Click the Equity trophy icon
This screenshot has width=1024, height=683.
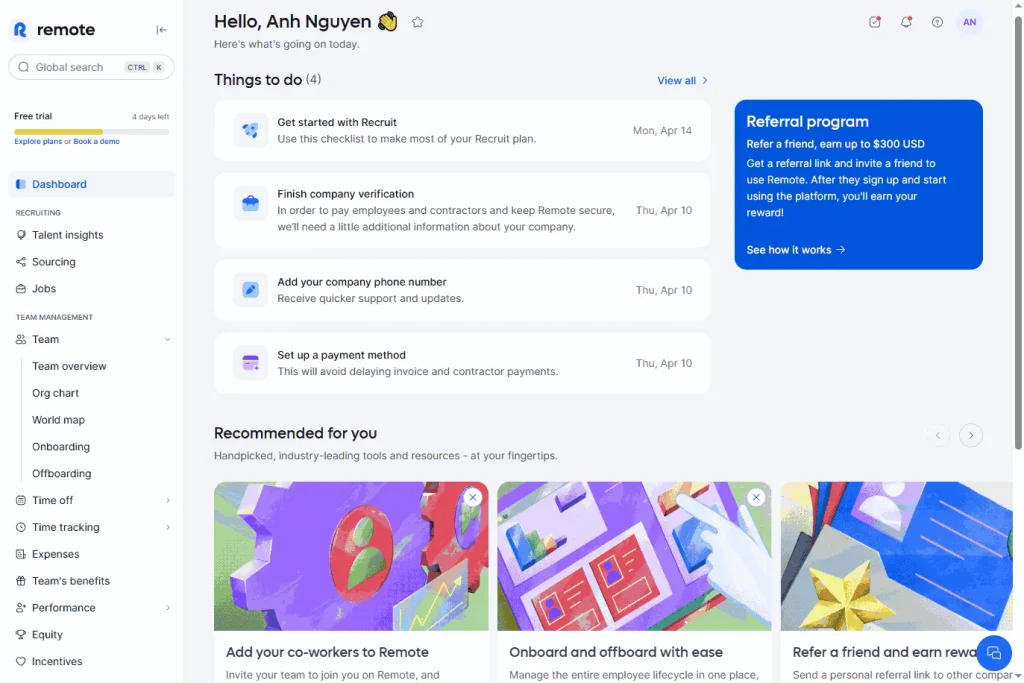pyautogui.click(x=21, y=634)
